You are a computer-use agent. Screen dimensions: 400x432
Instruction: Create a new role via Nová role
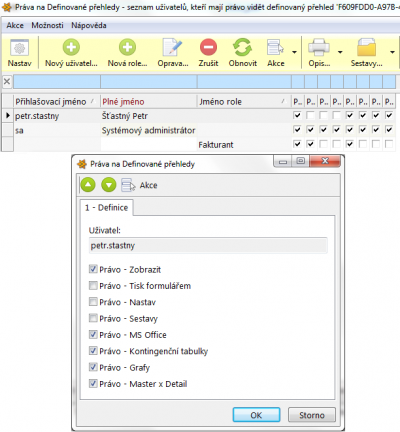coord(127,47)
